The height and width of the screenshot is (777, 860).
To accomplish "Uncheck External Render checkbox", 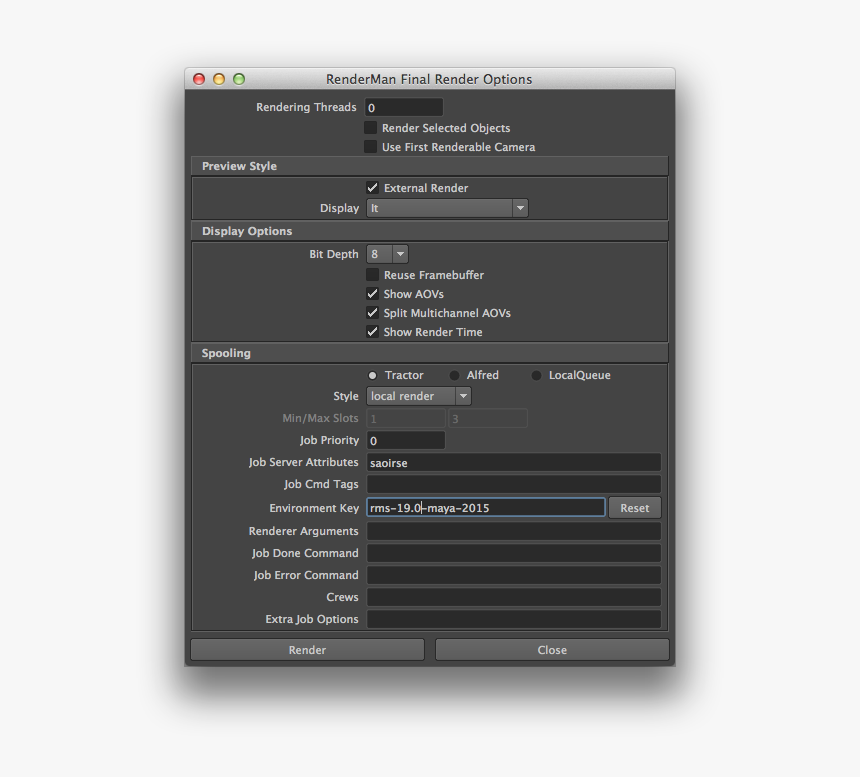I will point(372,188).
